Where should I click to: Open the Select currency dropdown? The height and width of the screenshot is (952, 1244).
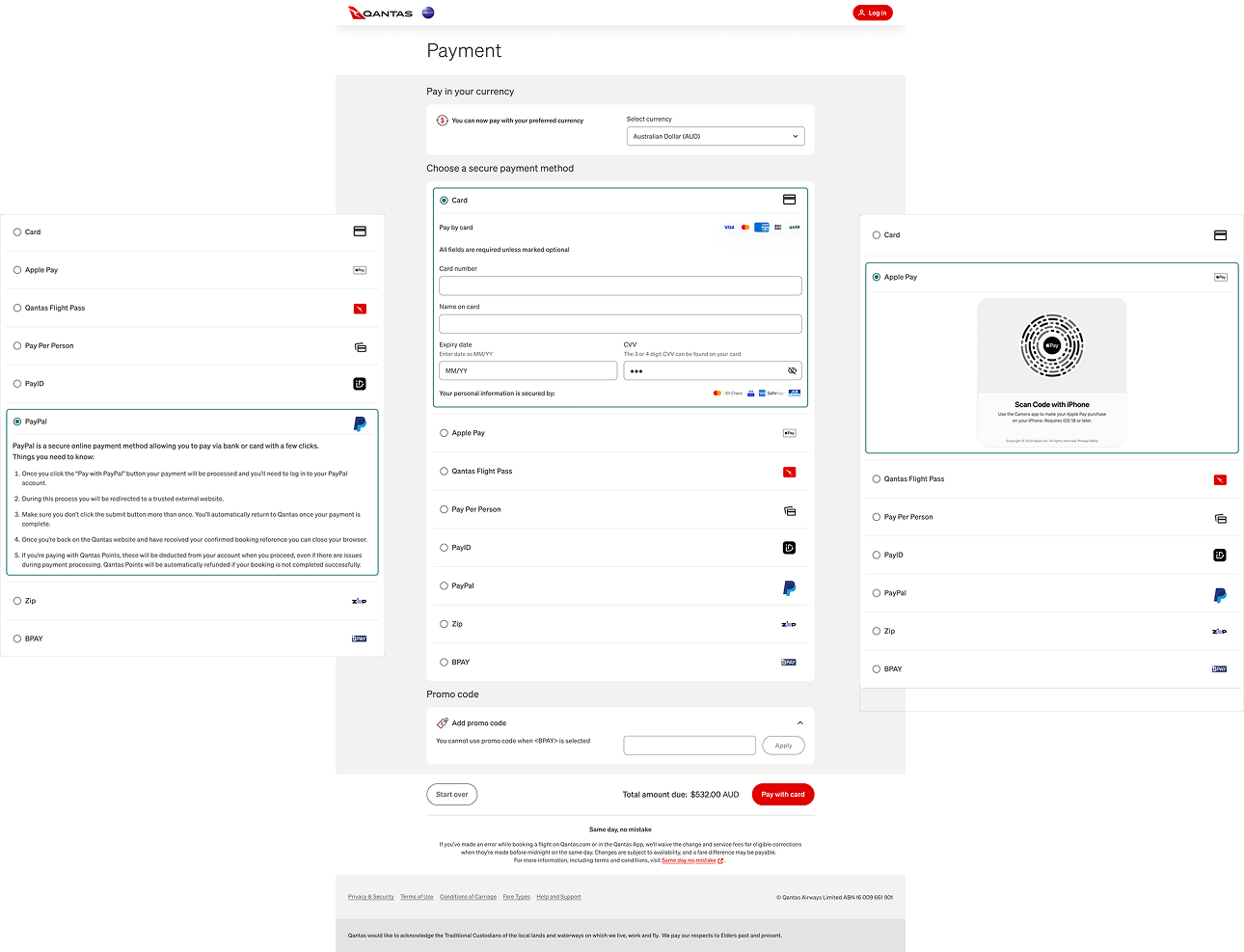click(x=716, y=136)
